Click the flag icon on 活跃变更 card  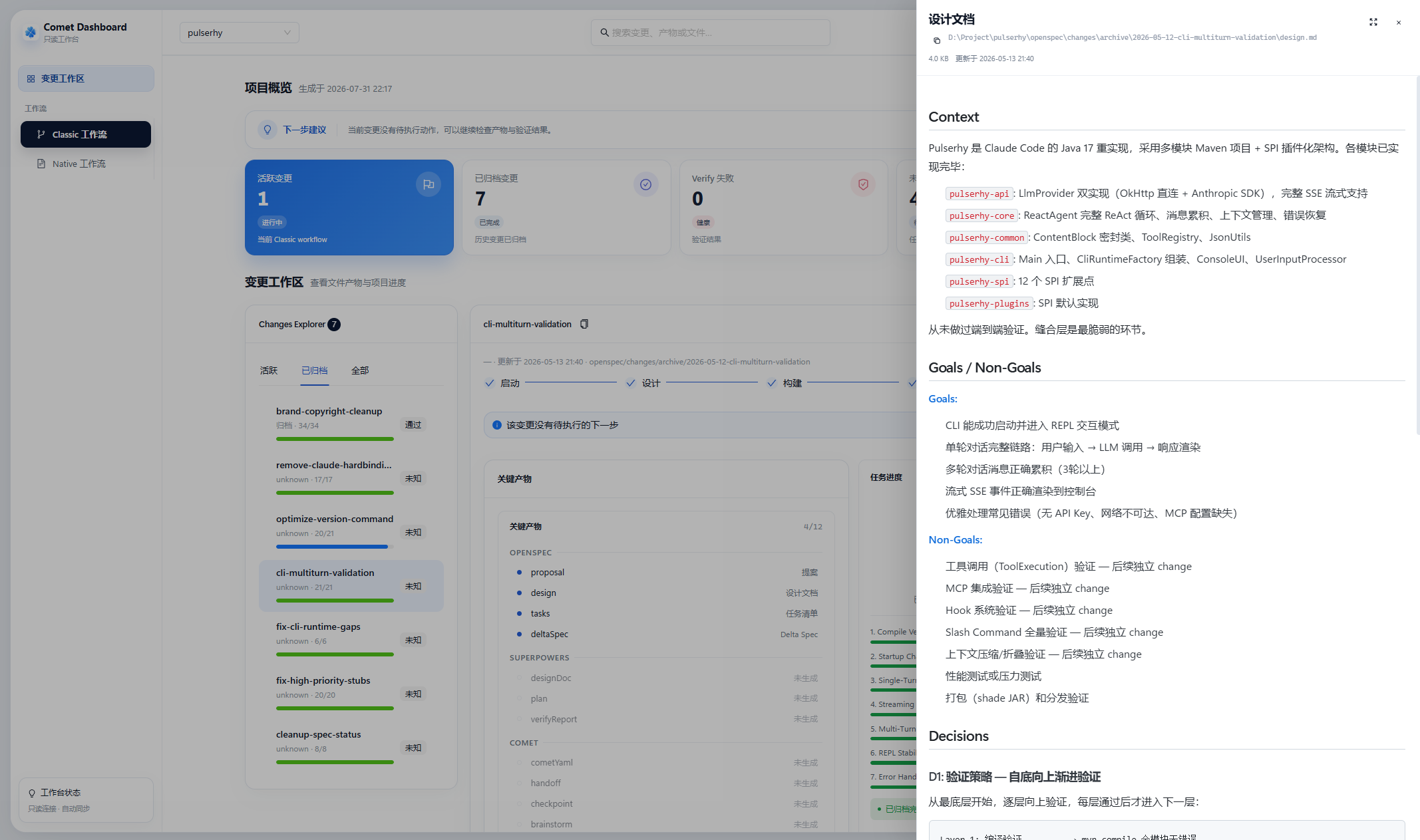click(429, 184)
